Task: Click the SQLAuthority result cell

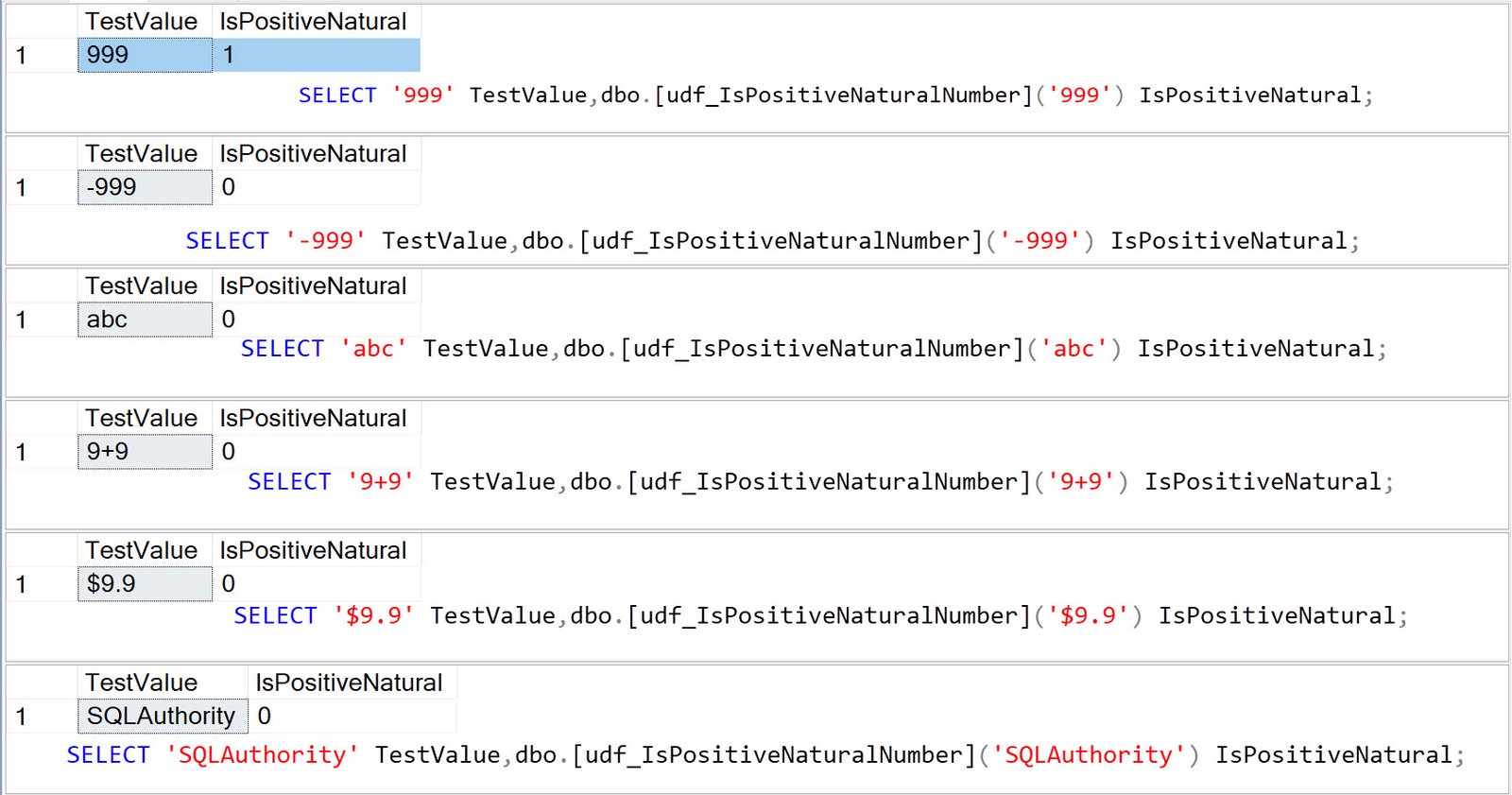Action: (x=163, y=717)
